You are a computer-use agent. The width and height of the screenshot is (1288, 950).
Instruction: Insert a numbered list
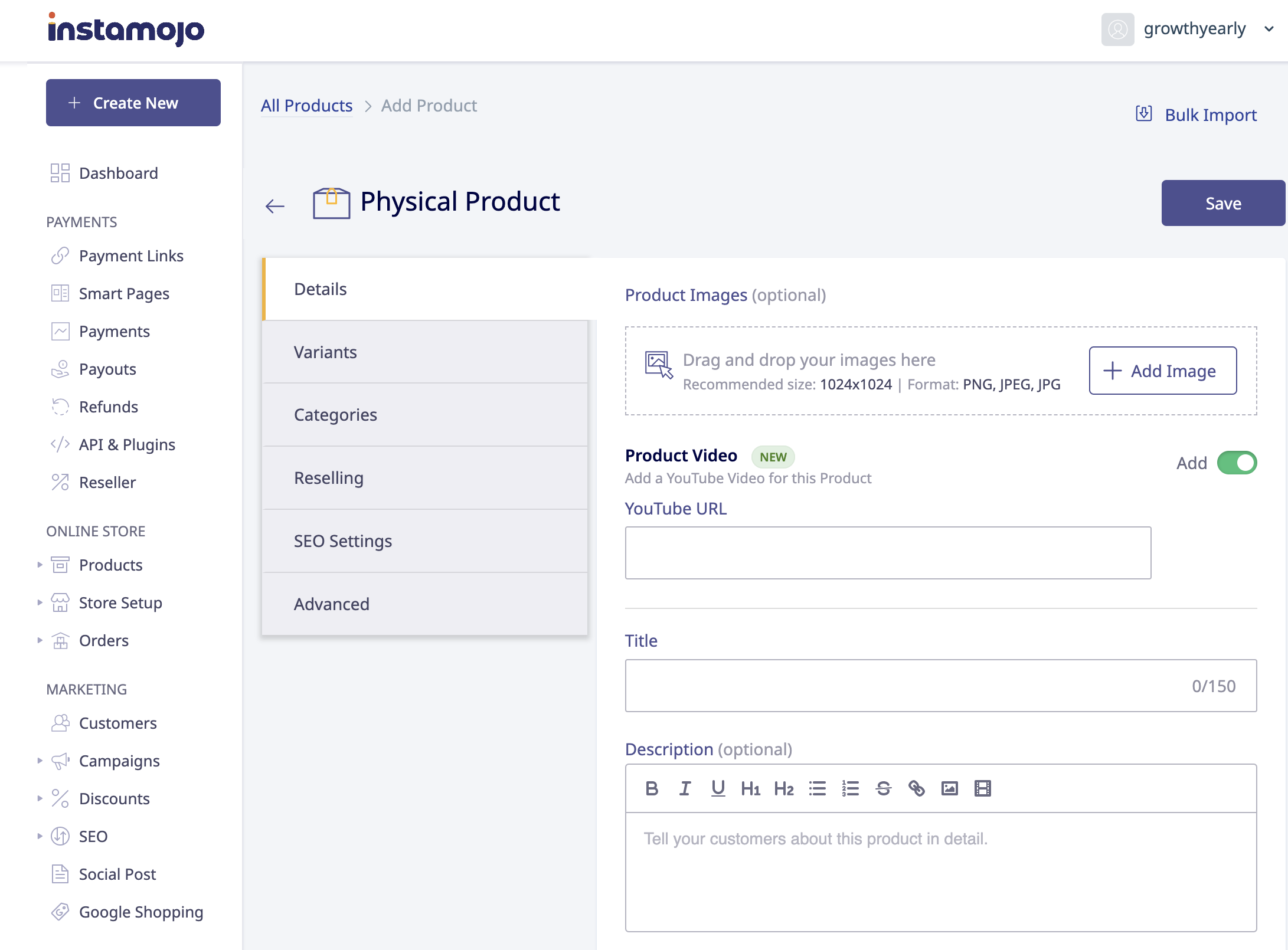pos(851,788)
